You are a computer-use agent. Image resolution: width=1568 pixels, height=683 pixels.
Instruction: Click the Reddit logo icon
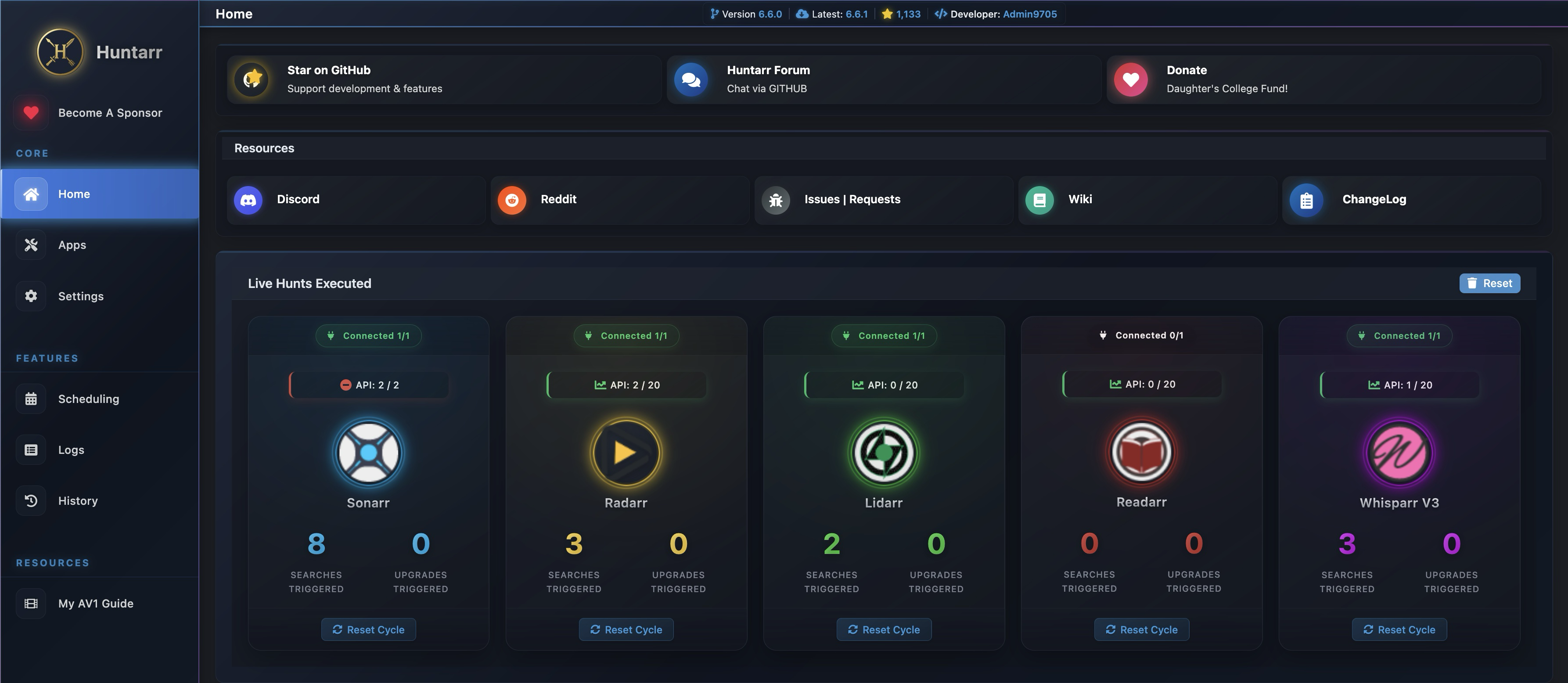[x=512, y=200]
